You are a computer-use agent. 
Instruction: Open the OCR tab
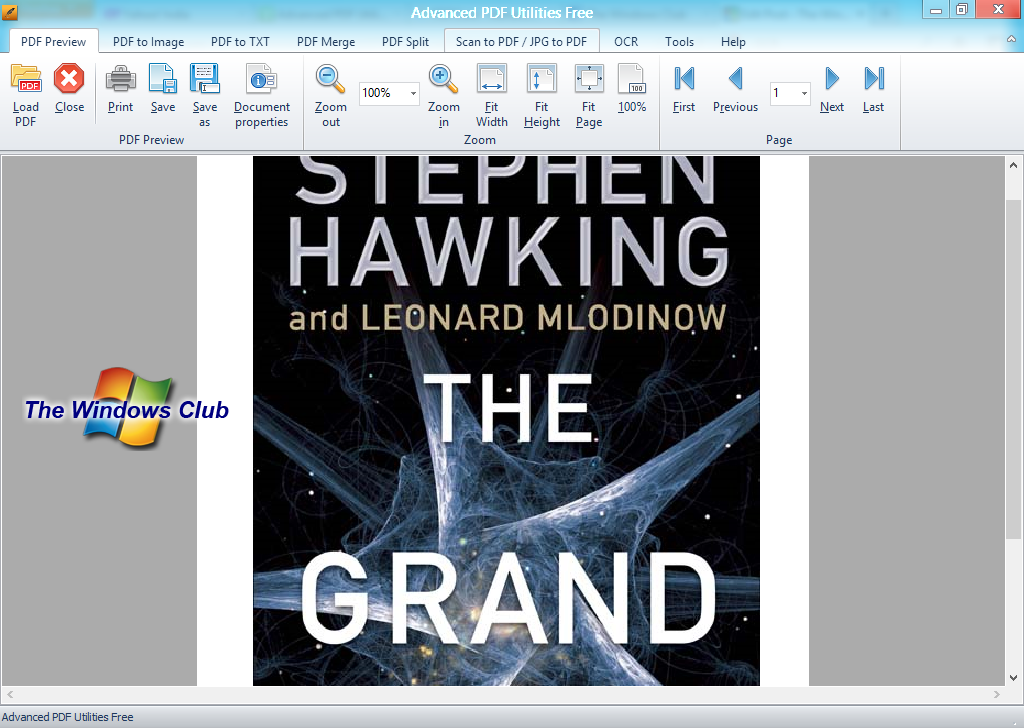click(626, 42)
